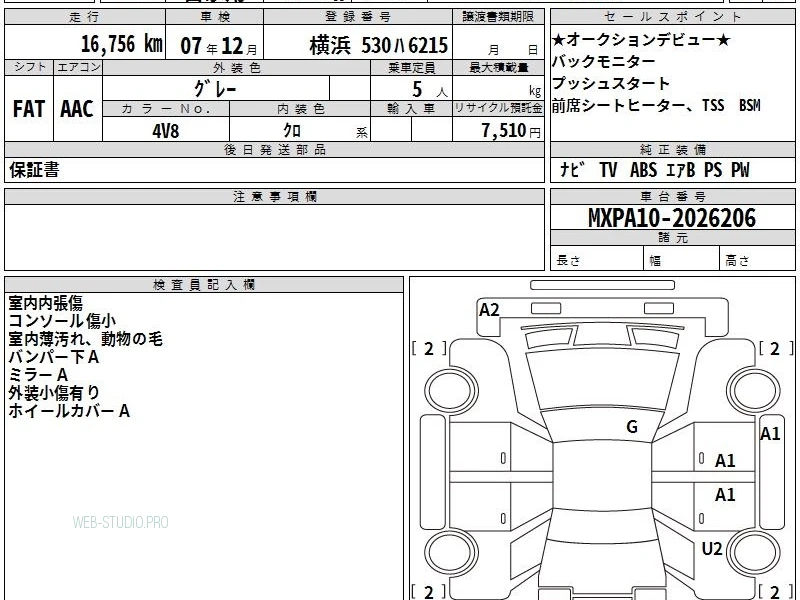
Task: Click the A2 damage mark on diagram
Action: [489, 310]
